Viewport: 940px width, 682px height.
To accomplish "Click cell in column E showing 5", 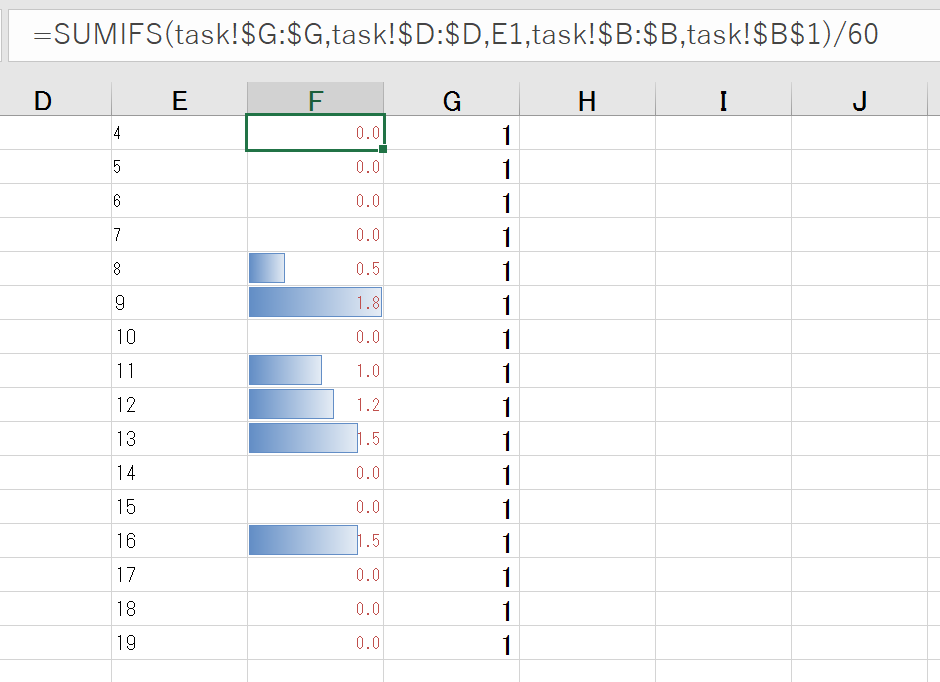I will pyautogui.click(x=179, y=167).
